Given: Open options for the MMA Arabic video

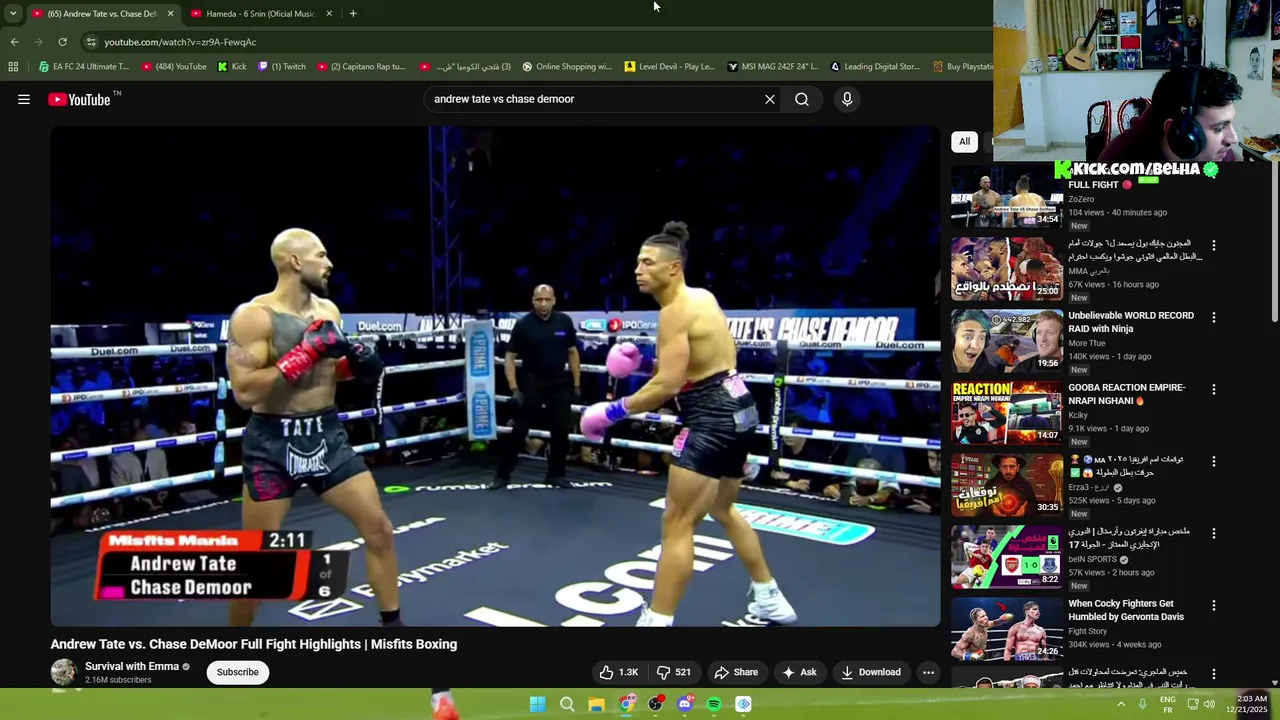Looking at the screenshot, I should click(1214, 245).
